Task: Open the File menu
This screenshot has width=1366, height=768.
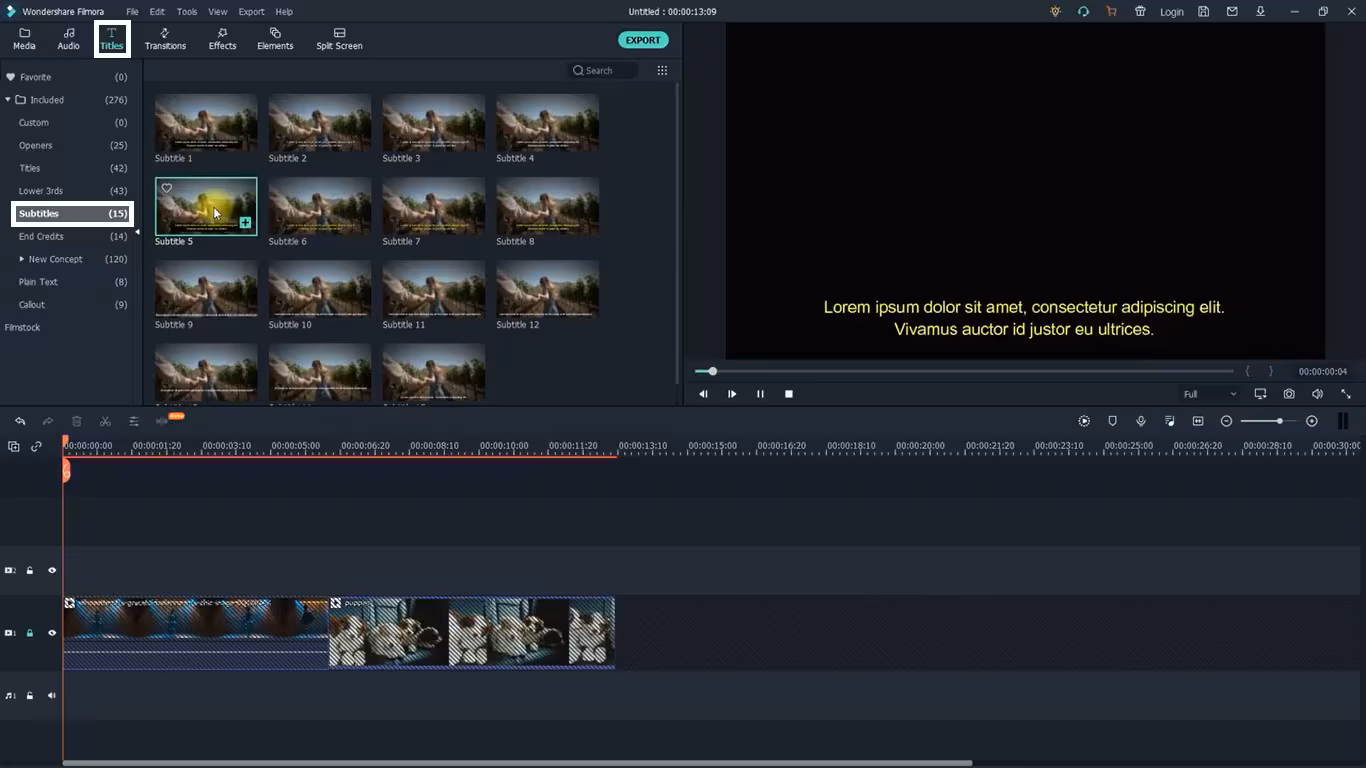Action: [132, 12]
